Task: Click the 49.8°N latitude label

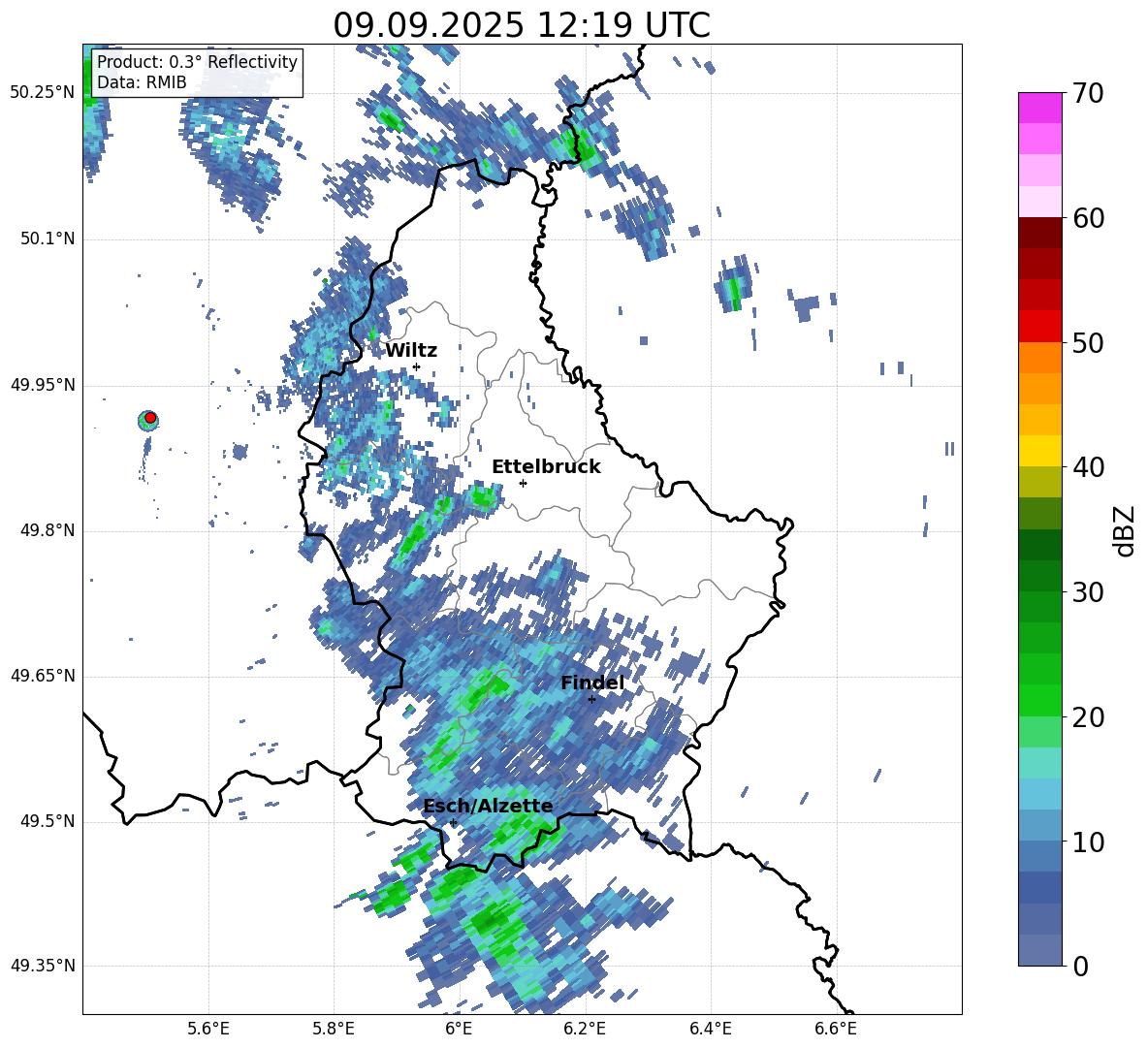Action: (x=48, y=530)
